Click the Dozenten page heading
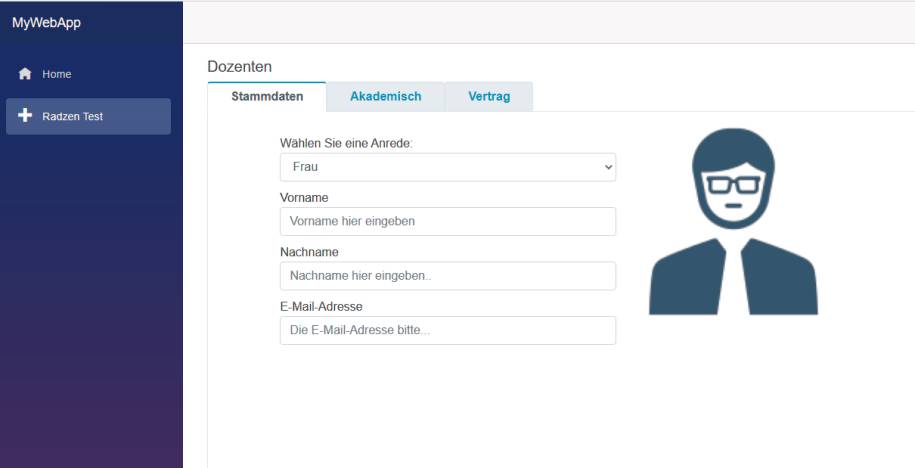This screenshot has width=915, height=468. (239, 67)
